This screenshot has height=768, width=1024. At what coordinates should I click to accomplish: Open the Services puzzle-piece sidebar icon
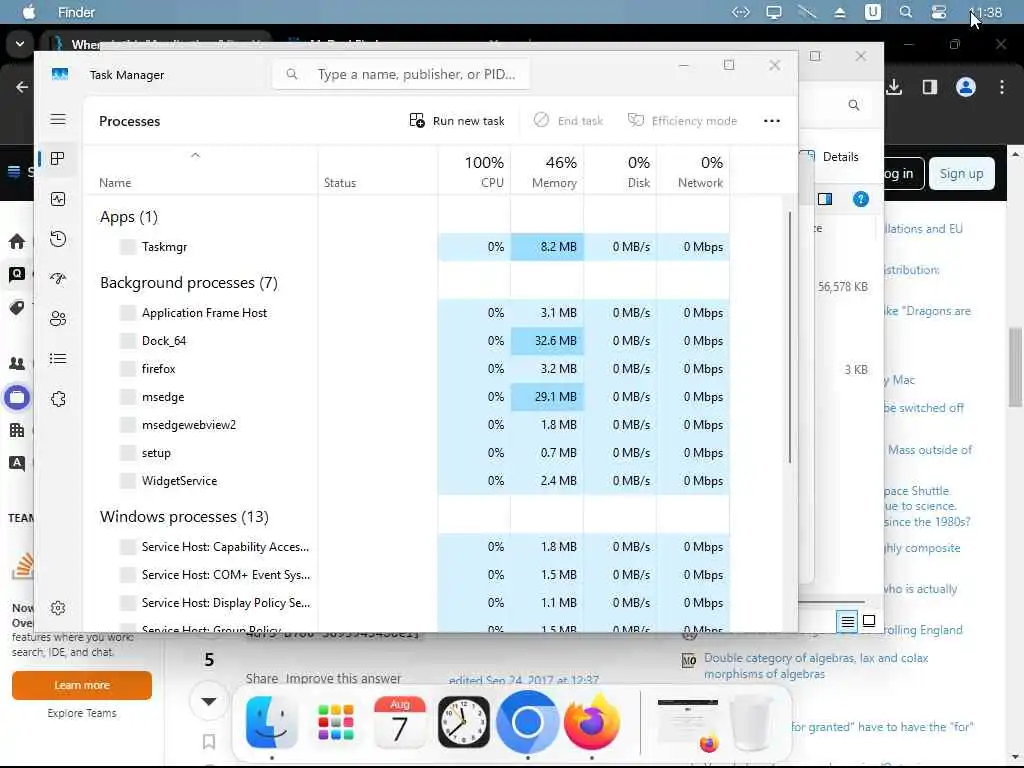tap(58, 398)
